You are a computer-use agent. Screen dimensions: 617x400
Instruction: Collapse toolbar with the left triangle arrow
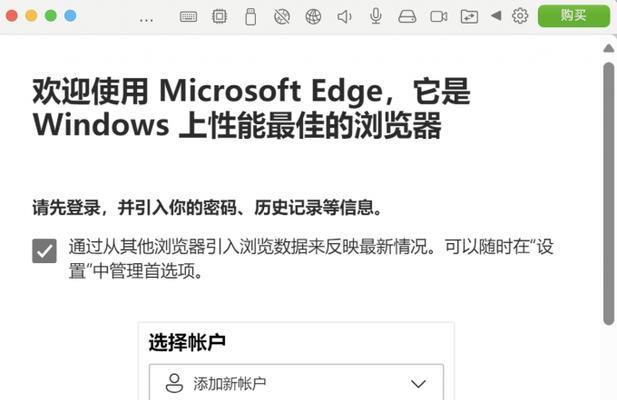tap(496, 16)
